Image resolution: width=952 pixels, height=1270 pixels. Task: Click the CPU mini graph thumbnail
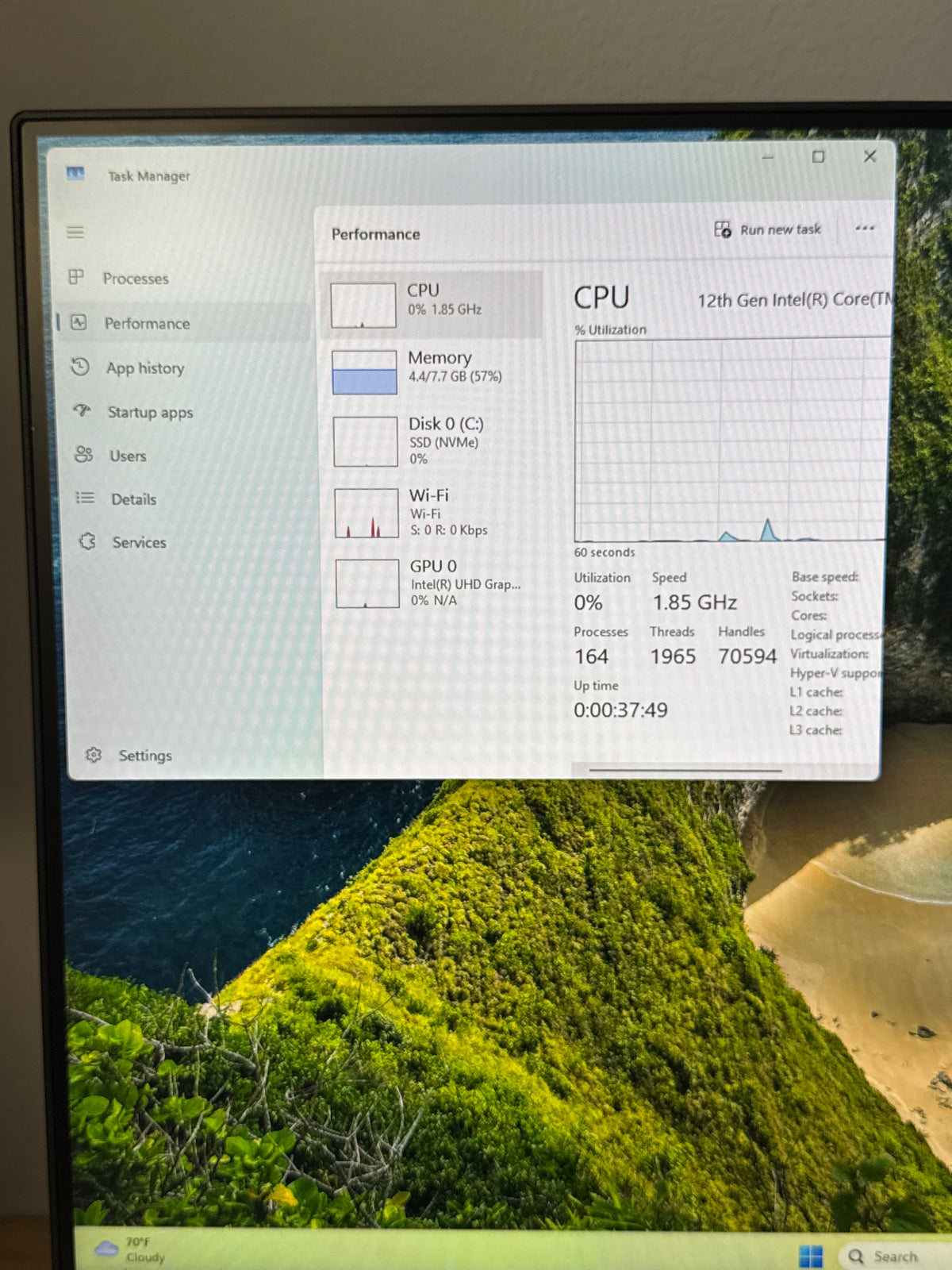pyautogui.click(x=363, y=306)
